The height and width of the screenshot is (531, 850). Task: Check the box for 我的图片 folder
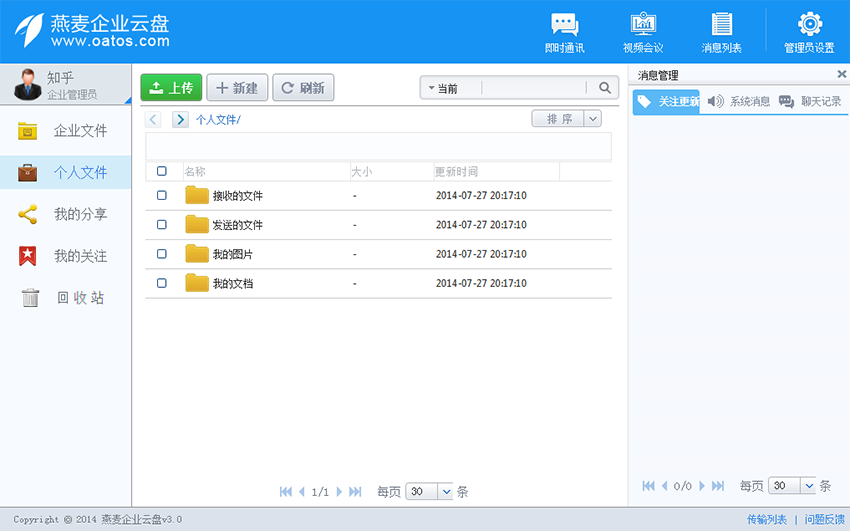[162, 254]
